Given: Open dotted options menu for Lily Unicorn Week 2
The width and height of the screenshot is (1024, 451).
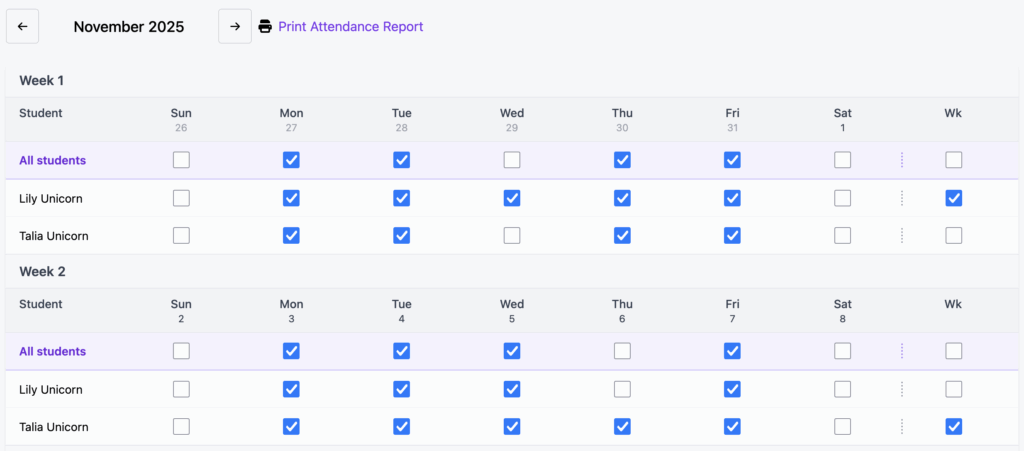Looking at the screenshot, I should (x=901, y=389).
